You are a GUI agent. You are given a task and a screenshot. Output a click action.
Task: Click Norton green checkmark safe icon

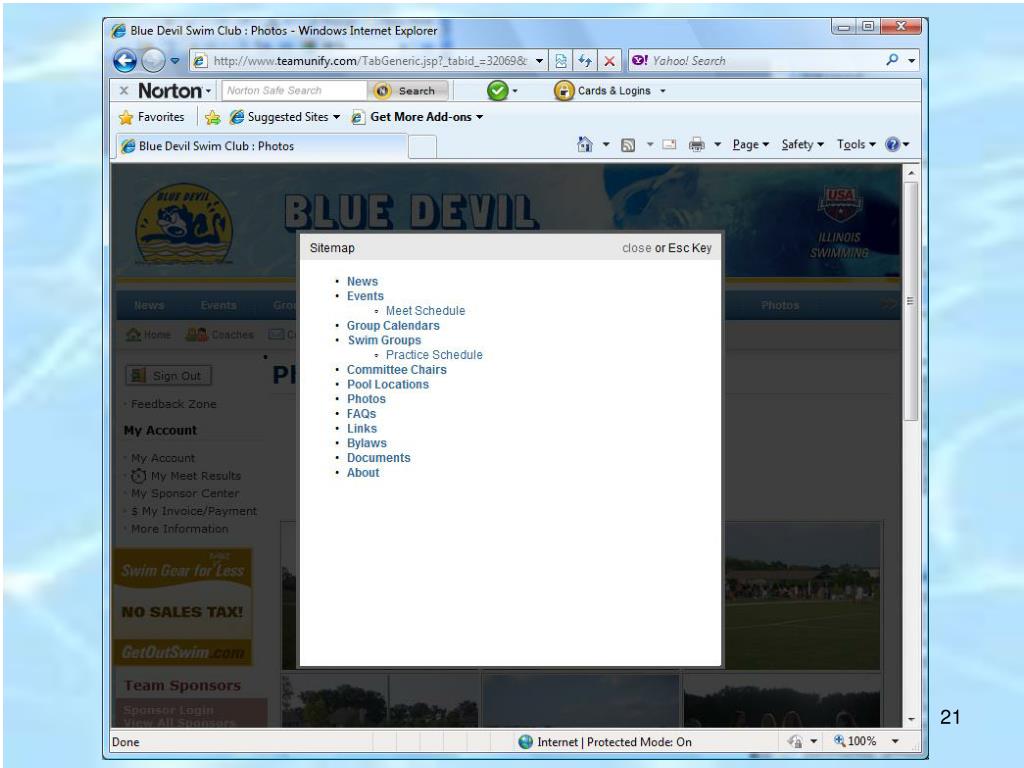point(498,91)
